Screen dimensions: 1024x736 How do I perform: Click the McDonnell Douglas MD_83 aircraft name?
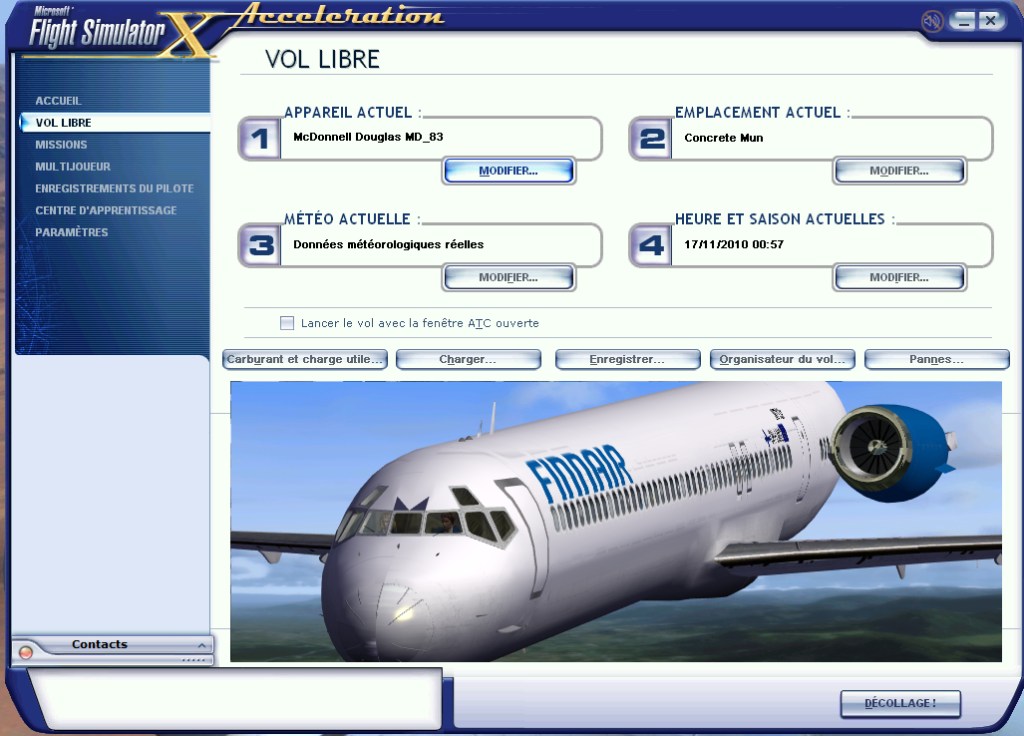click(x=368, y=137)
